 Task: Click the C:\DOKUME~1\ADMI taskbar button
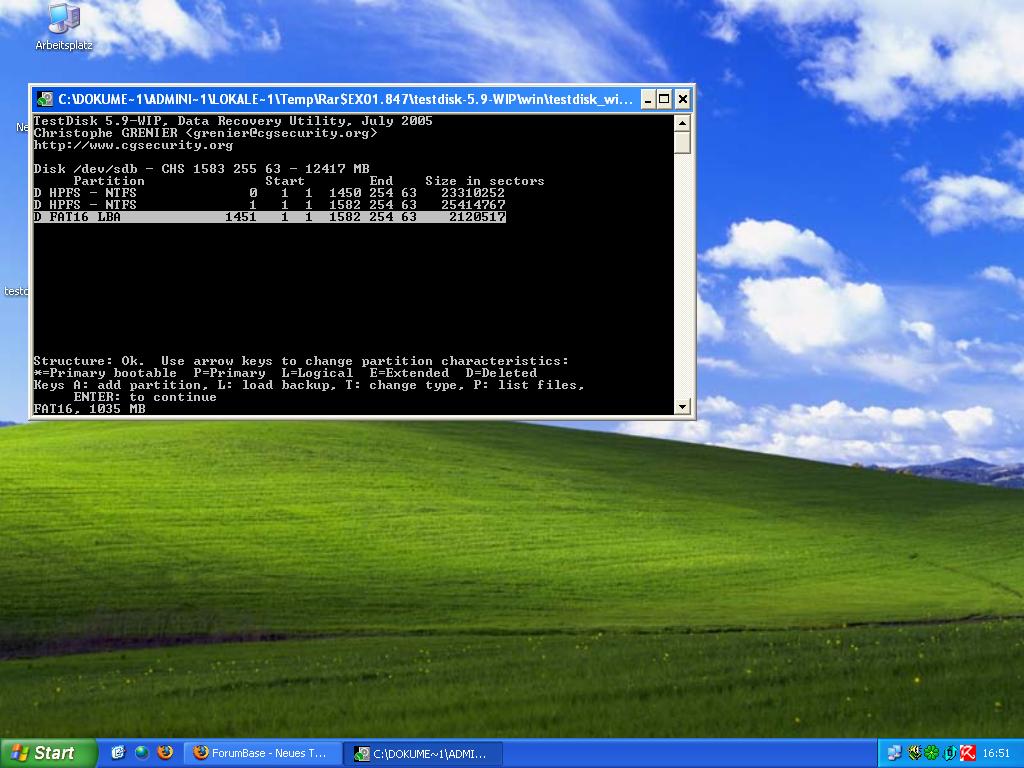coord(424,753)
